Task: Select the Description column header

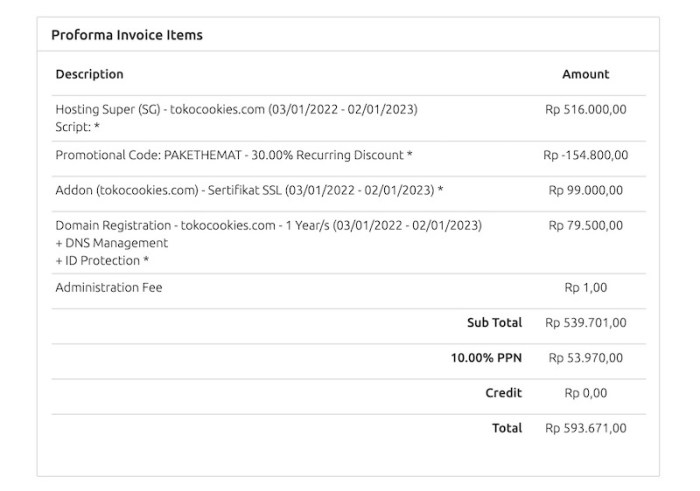Action: pyautogui.click(x=89, y=74)
